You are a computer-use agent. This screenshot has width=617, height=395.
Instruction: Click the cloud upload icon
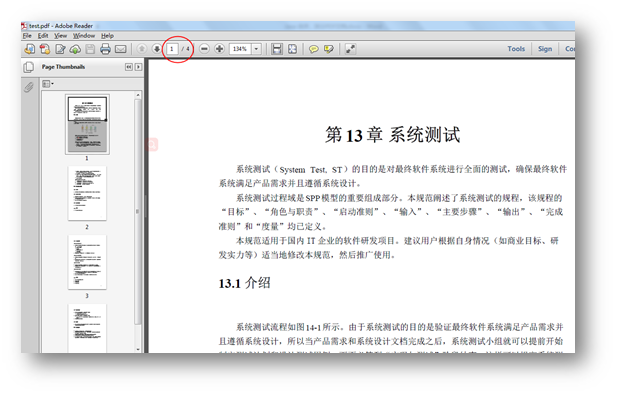click(x=75, y=49)
